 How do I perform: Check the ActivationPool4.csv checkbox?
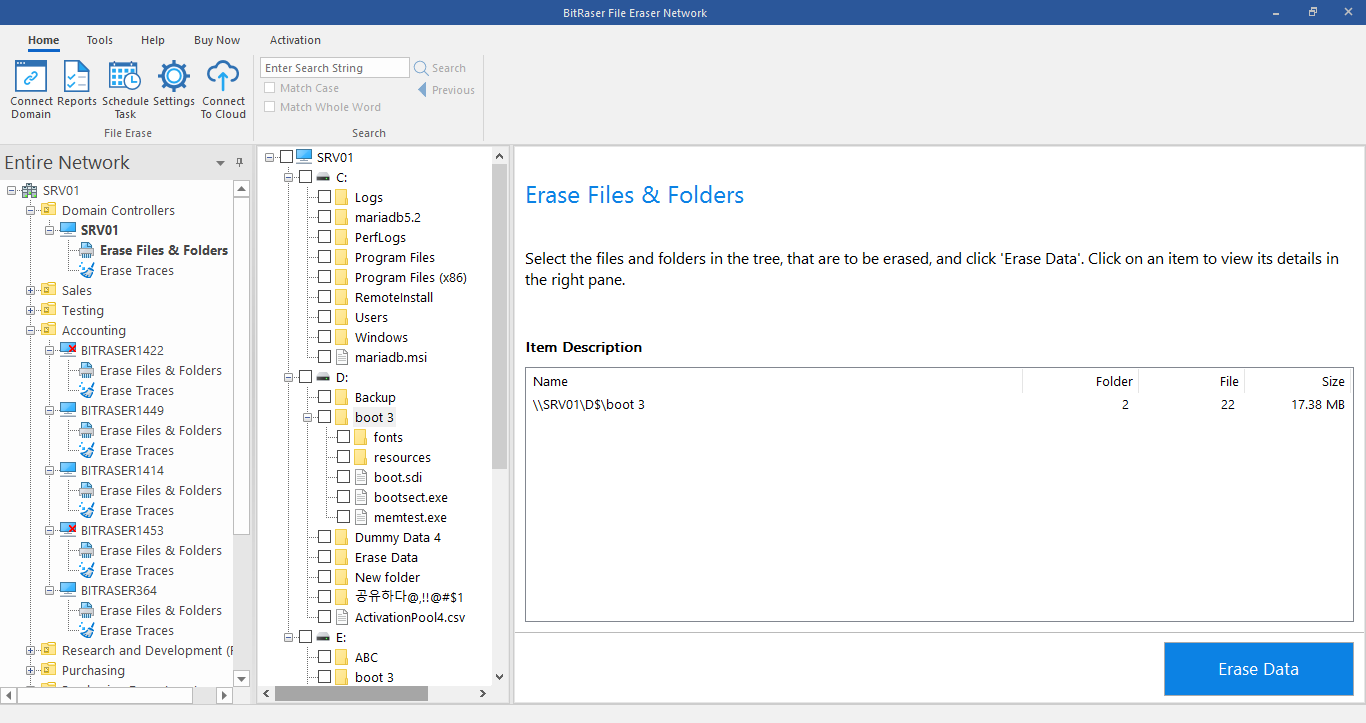coord(324,617)
